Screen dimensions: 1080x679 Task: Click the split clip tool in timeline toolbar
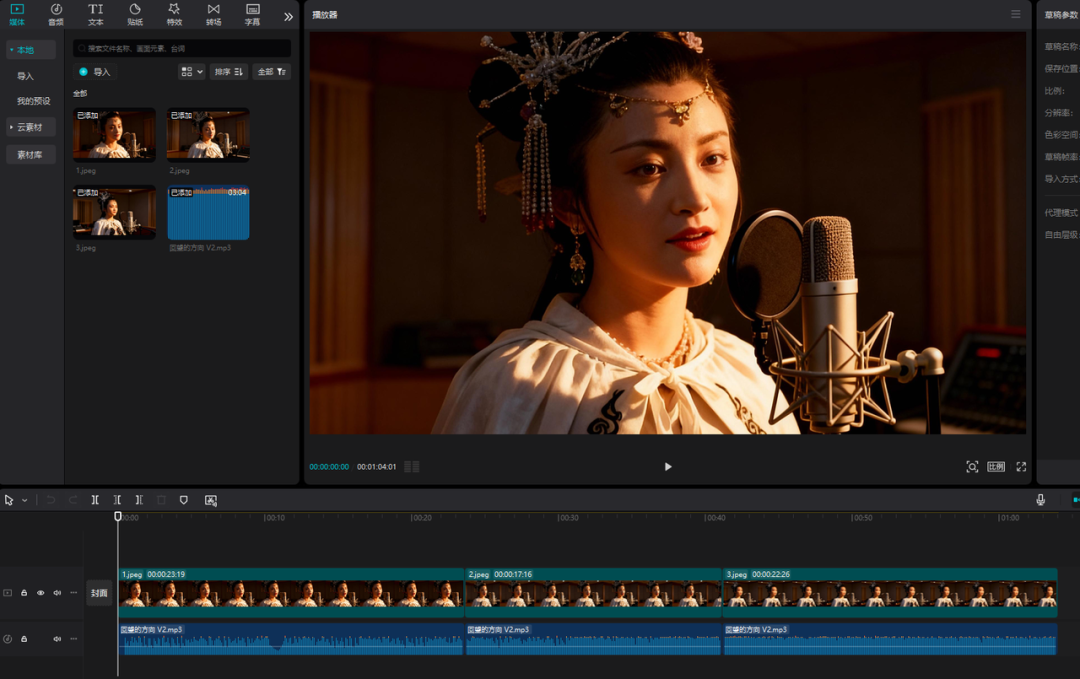point(95,500)
